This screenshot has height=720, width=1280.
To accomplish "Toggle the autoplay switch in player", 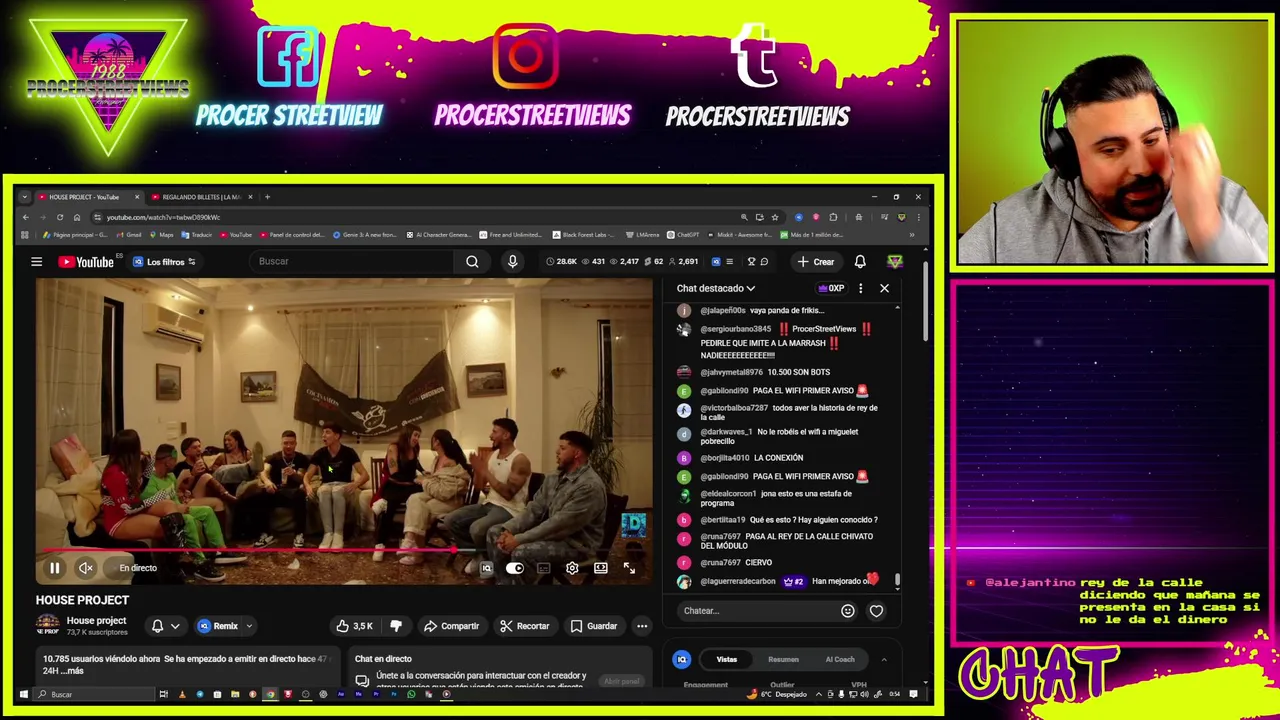I will (514, 568).
